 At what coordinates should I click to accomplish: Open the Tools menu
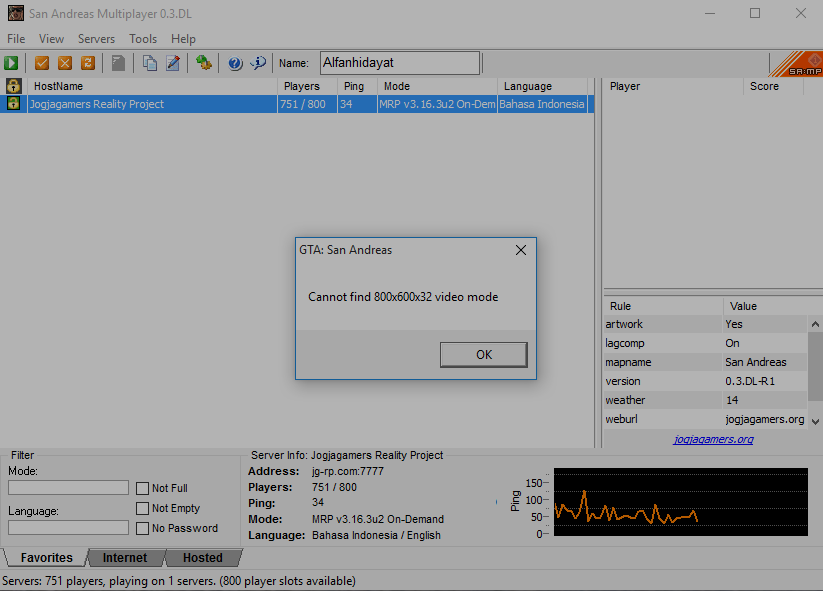pyautogui.click(x=143, y=39)
